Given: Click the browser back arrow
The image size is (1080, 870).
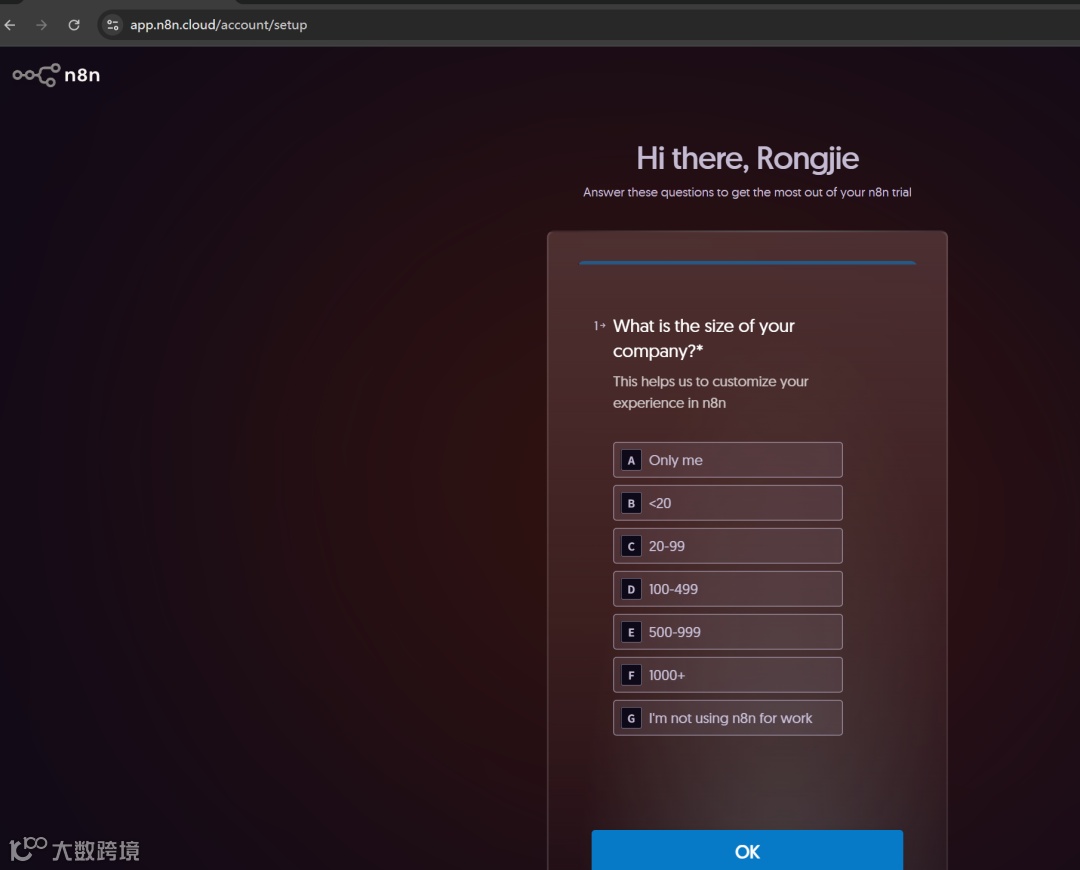Looking at the screenshot, I should (x=10, y=25).
